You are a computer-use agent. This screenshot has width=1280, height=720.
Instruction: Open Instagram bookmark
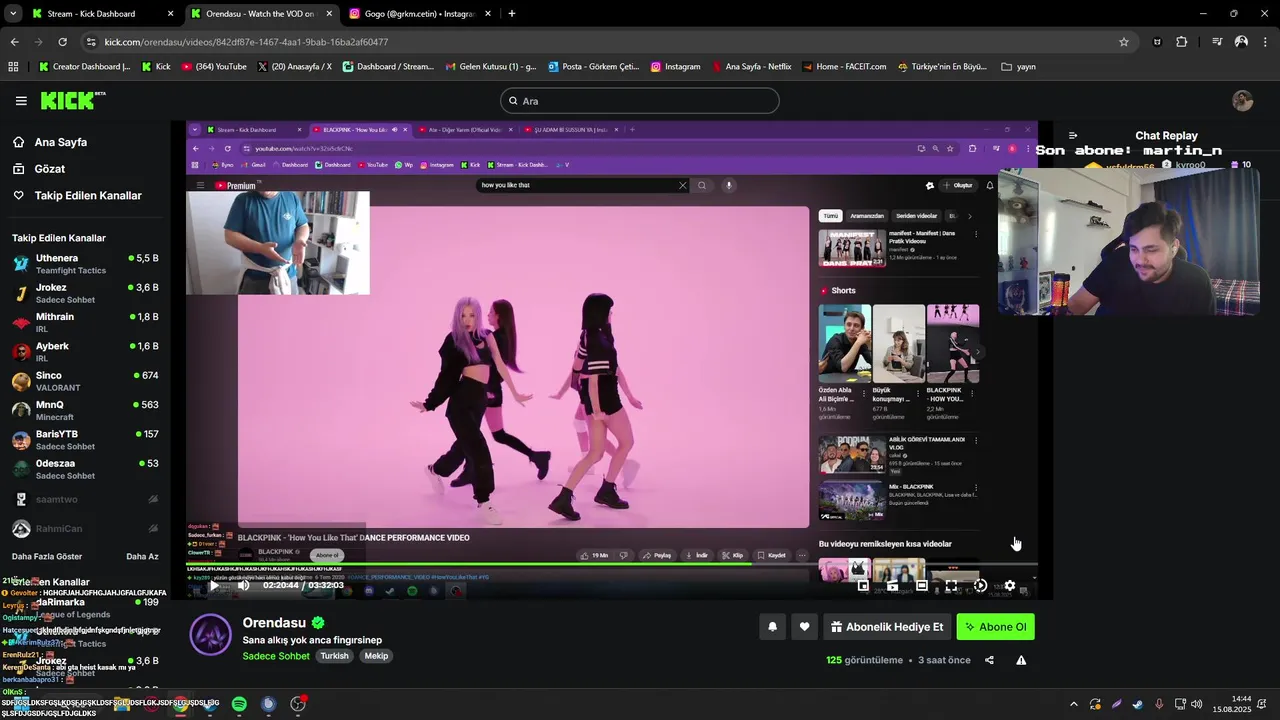(675, 67)
